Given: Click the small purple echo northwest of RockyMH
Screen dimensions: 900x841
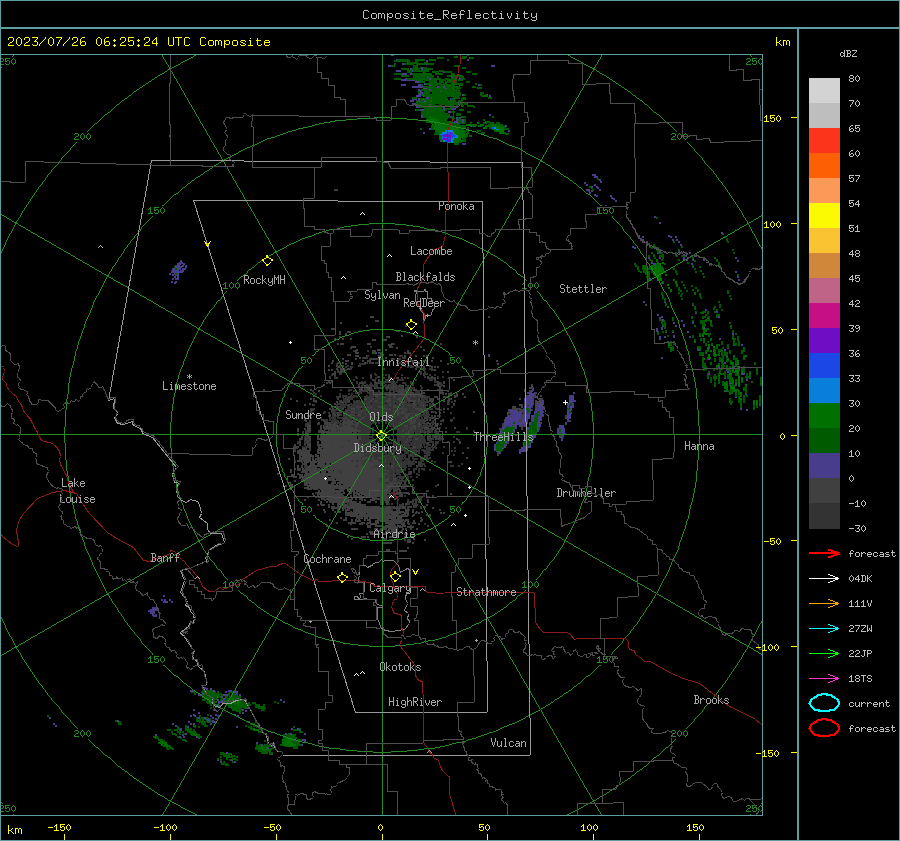Looking at the screenshot, I should click(178, 271).
